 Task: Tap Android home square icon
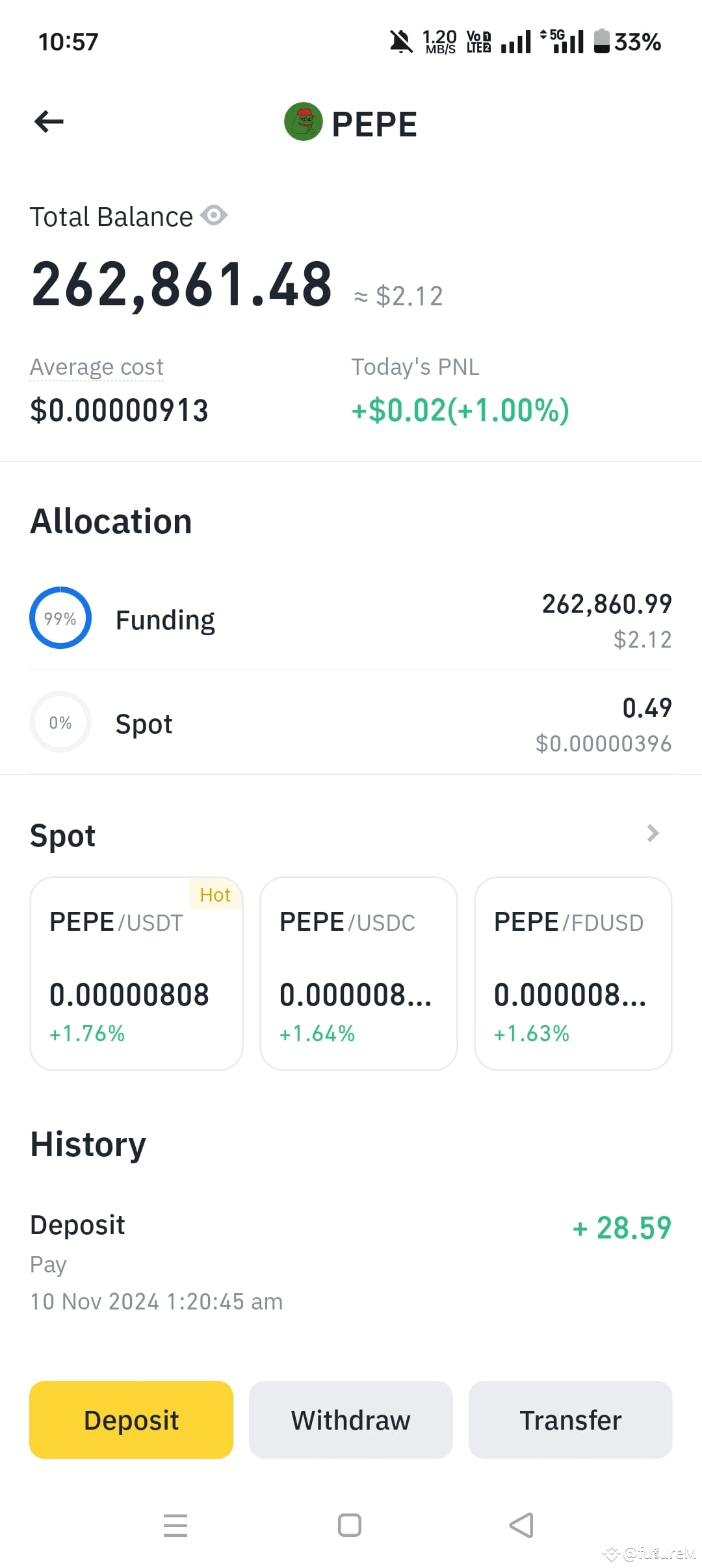[x=350, y=1525]
